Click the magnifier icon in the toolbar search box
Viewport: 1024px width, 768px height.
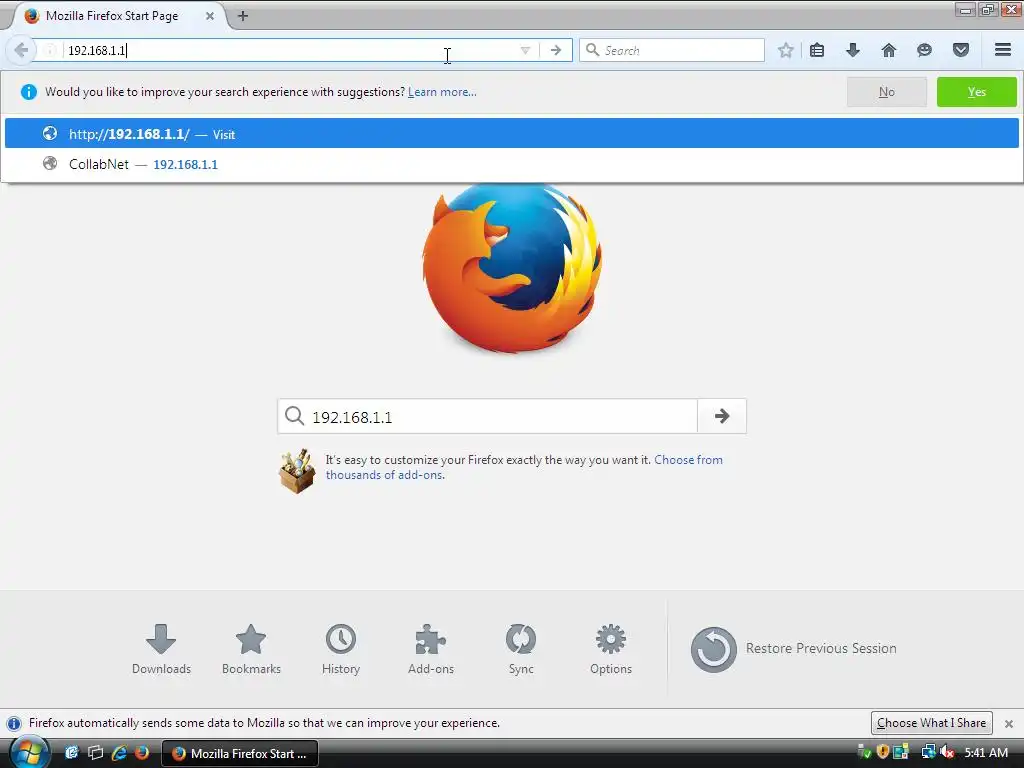pos(592,50)
